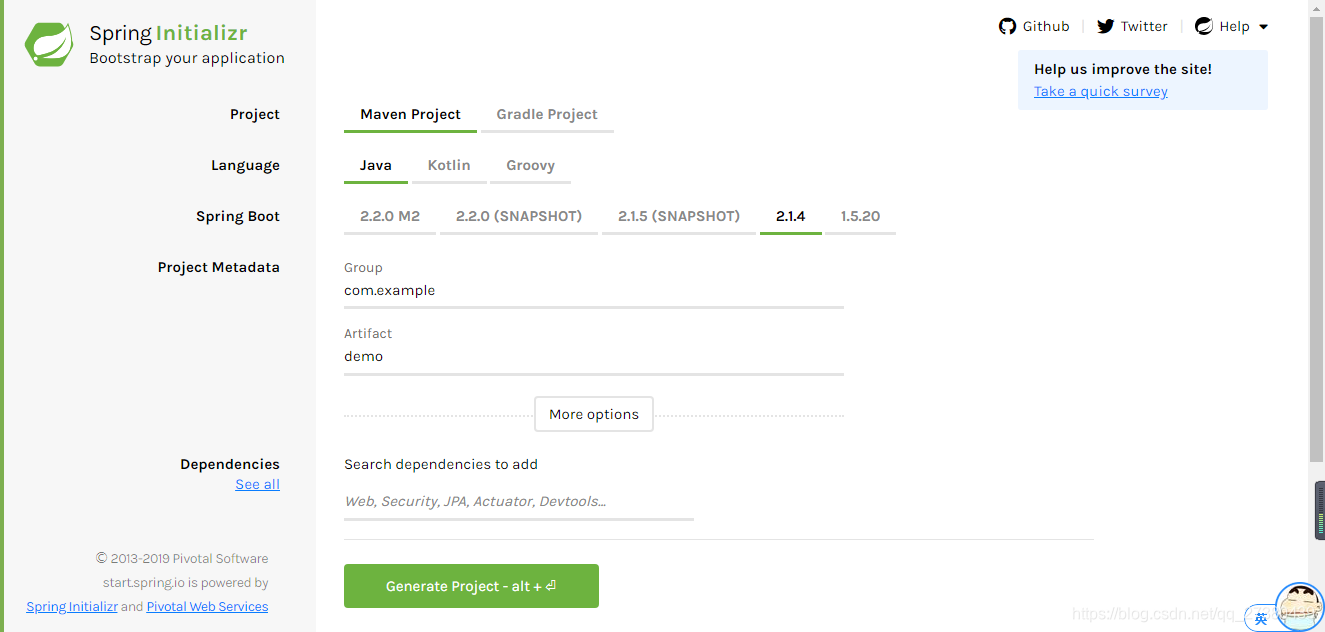Click the cartoon avatar floating icon
Viewport: 1325px width, 632px height.
(1300, 606)
